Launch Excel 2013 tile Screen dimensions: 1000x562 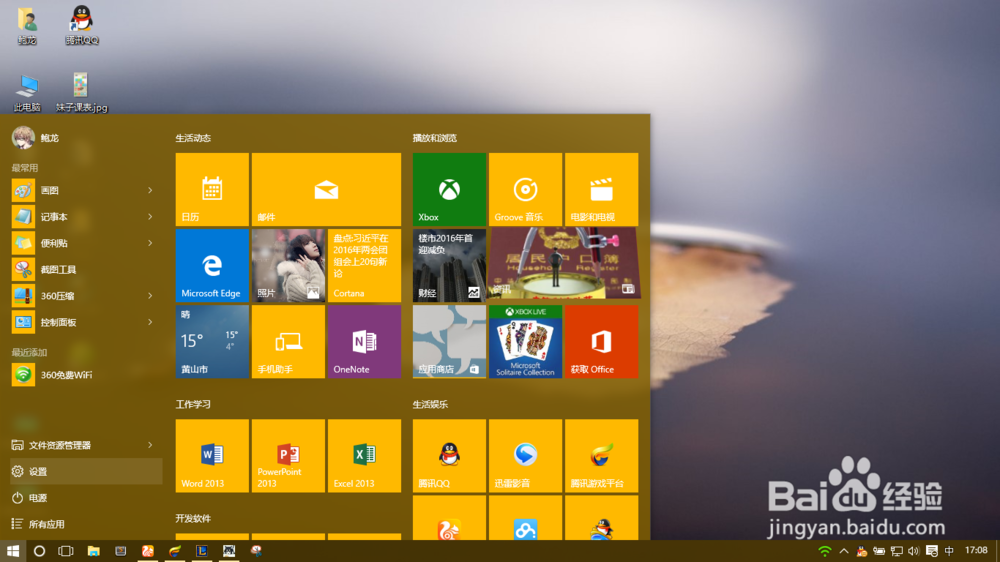click(x=364, y=455)
